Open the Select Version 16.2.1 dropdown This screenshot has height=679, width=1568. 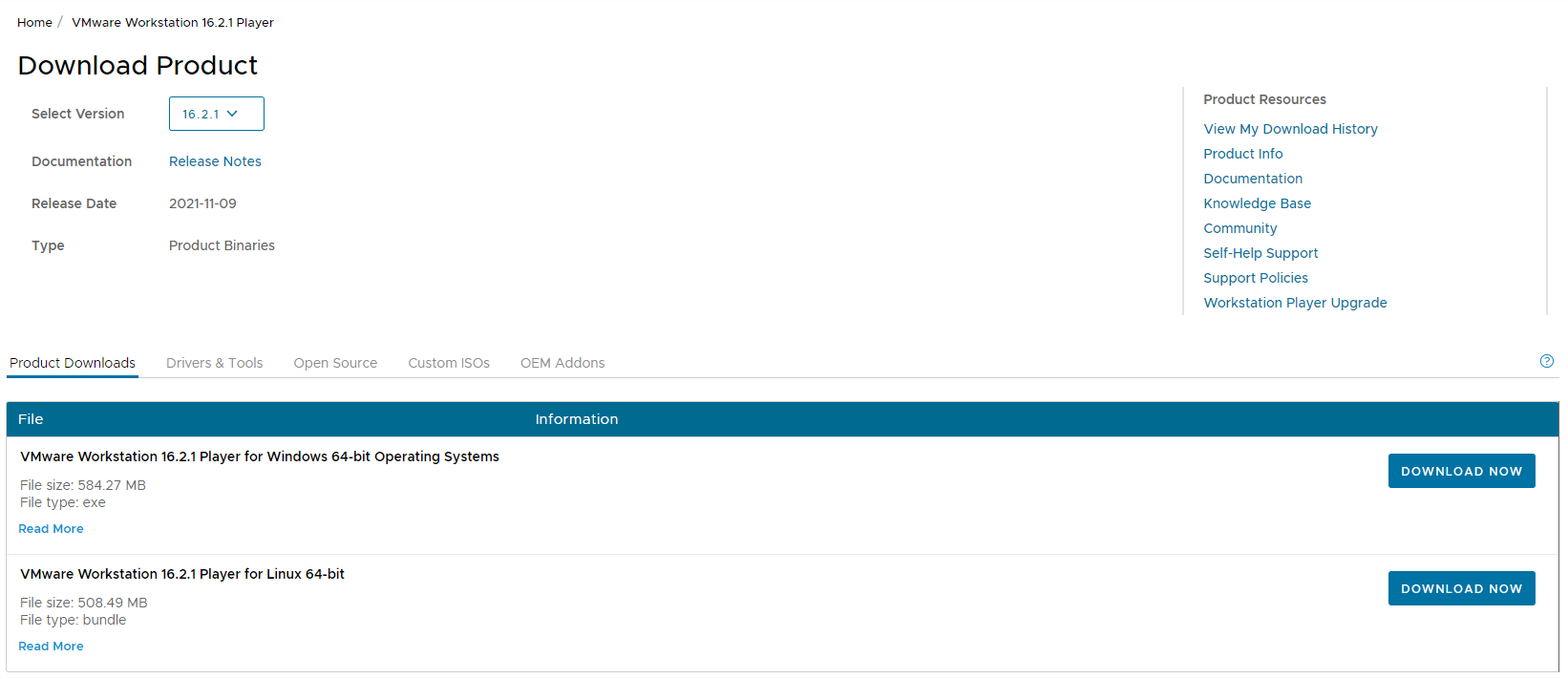click(217, 114)
